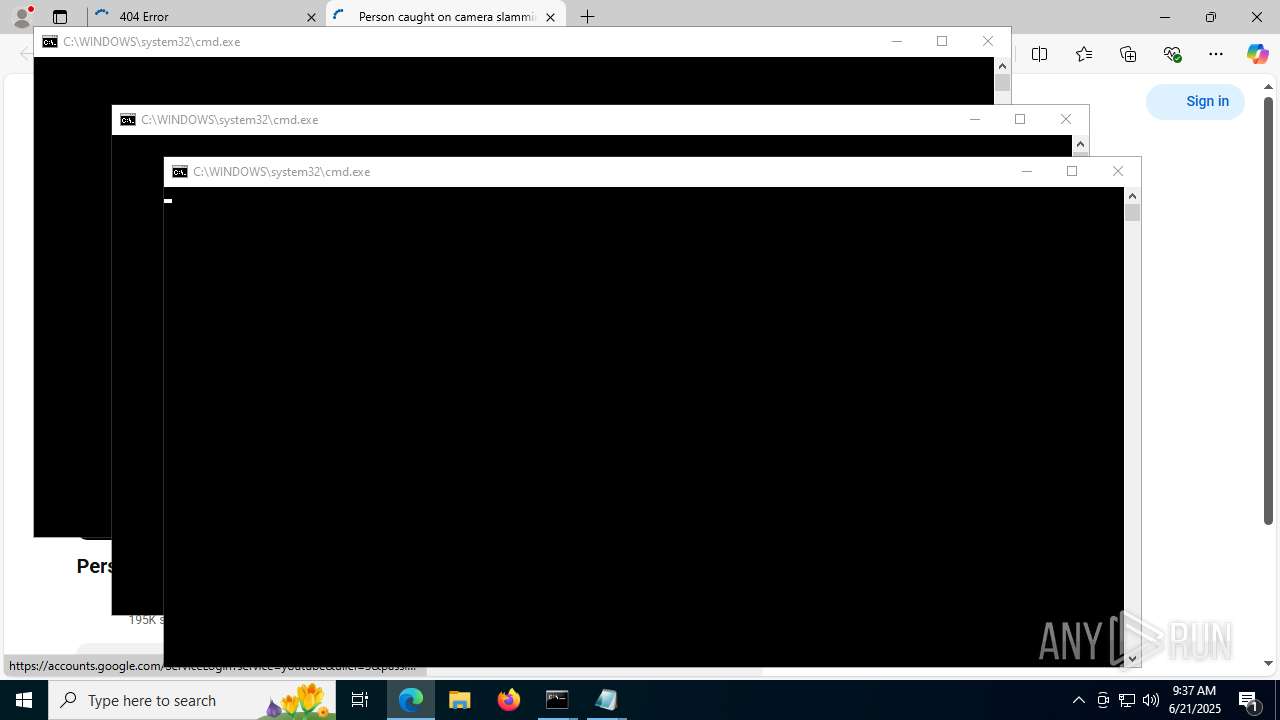
Task: Click the Sign in button
Action: coord(1196,101)
